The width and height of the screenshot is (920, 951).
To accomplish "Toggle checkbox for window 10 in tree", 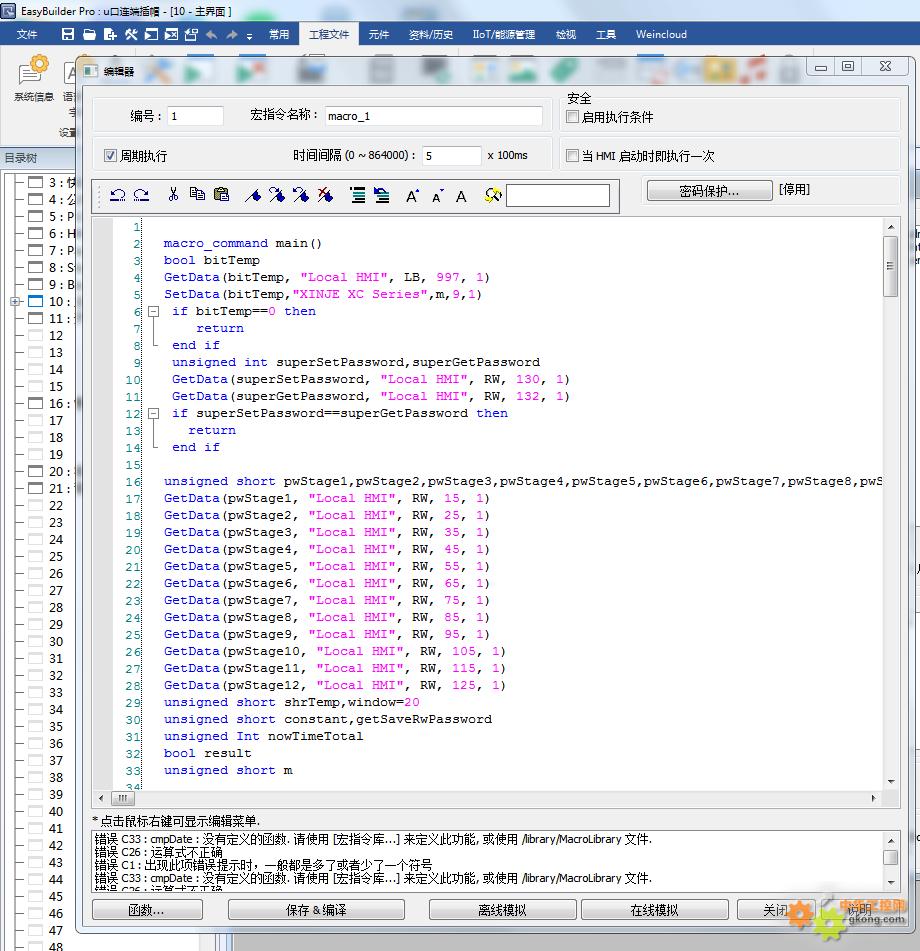I will [x=36, y=301].
